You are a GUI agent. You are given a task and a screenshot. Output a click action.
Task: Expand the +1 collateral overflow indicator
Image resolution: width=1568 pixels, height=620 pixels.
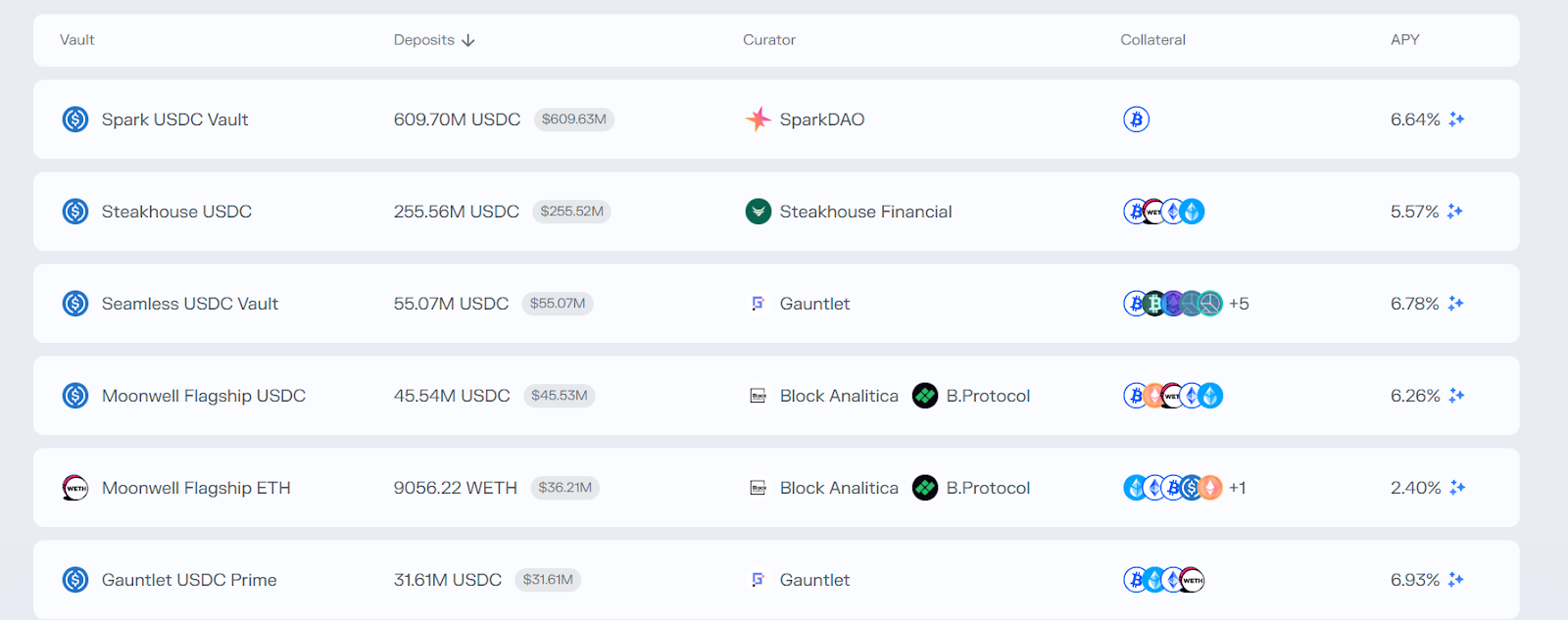point(1238,488)
